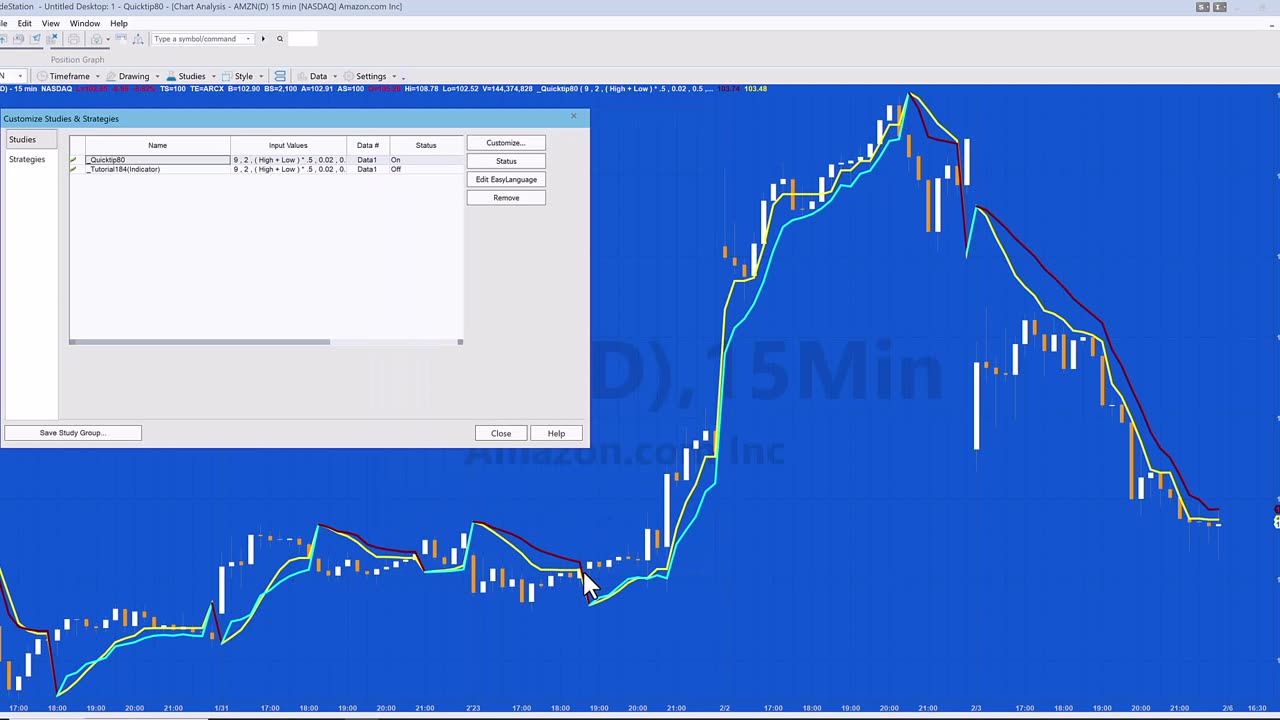The height and width of the screenshot is (720, 1280).
Task: Open the Drawing dropdown arrow
Action: click(157, 76)
